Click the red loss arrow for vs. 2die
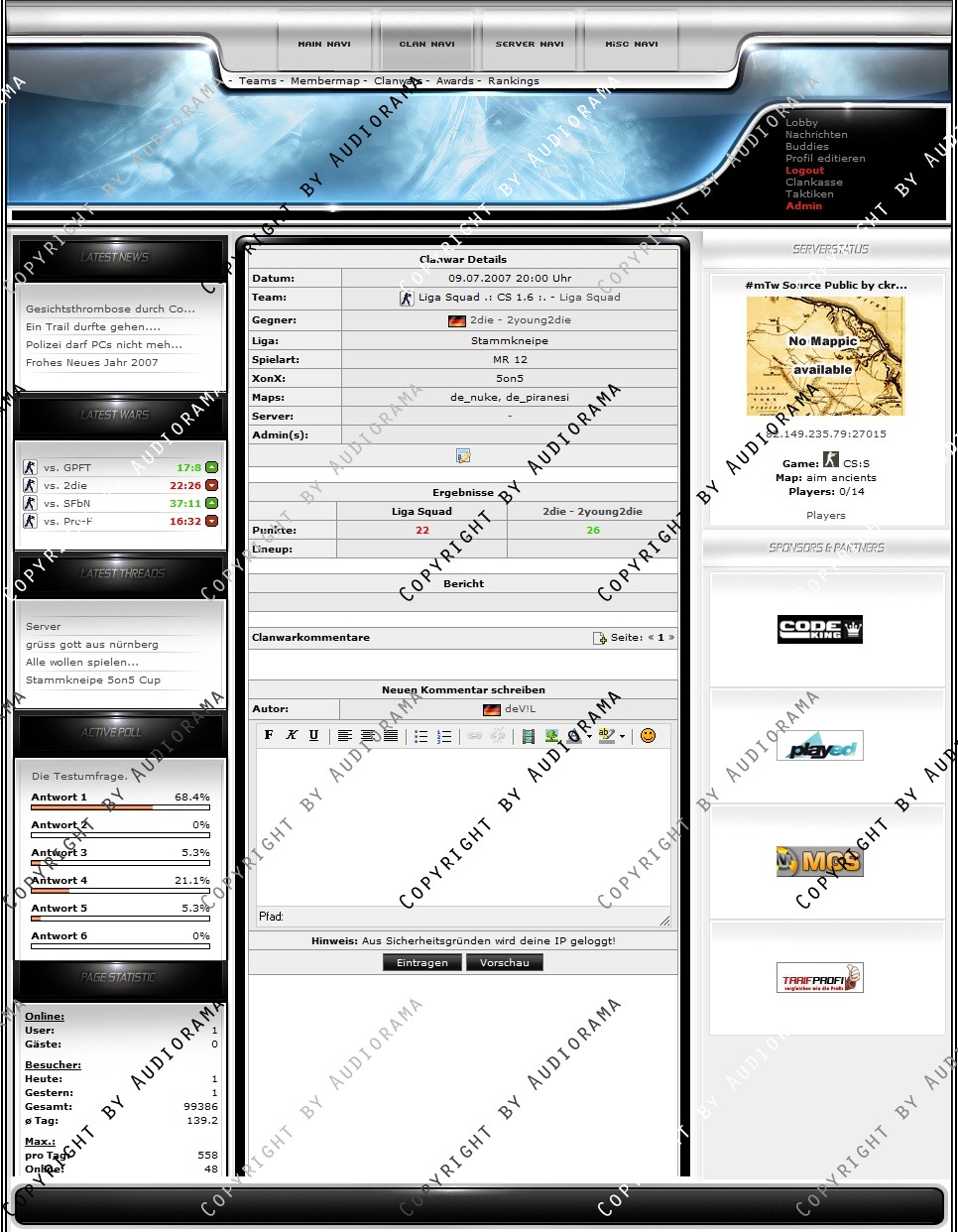Image resolution: width=958 pixels, height=1232 pixels. point(211,485)
